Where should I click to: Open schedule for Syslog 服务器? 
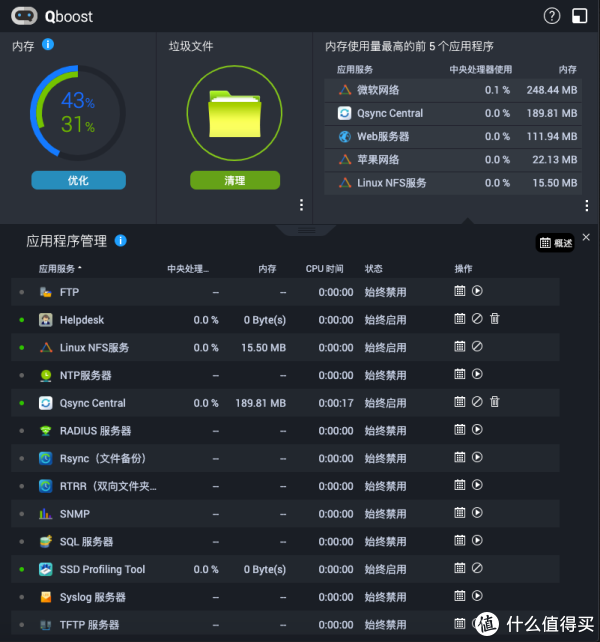[x=460, y=596]
